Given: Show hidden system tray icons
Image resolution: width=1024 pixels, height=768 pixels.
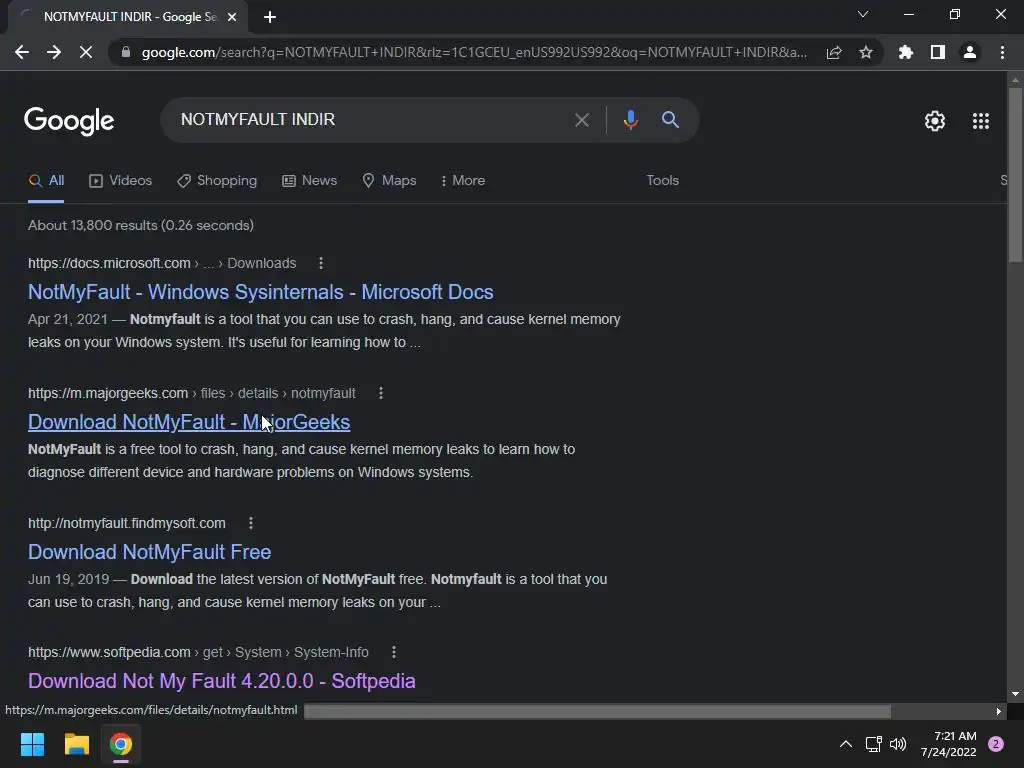Looking at the screenshot, I should click(x=846, y=744).
